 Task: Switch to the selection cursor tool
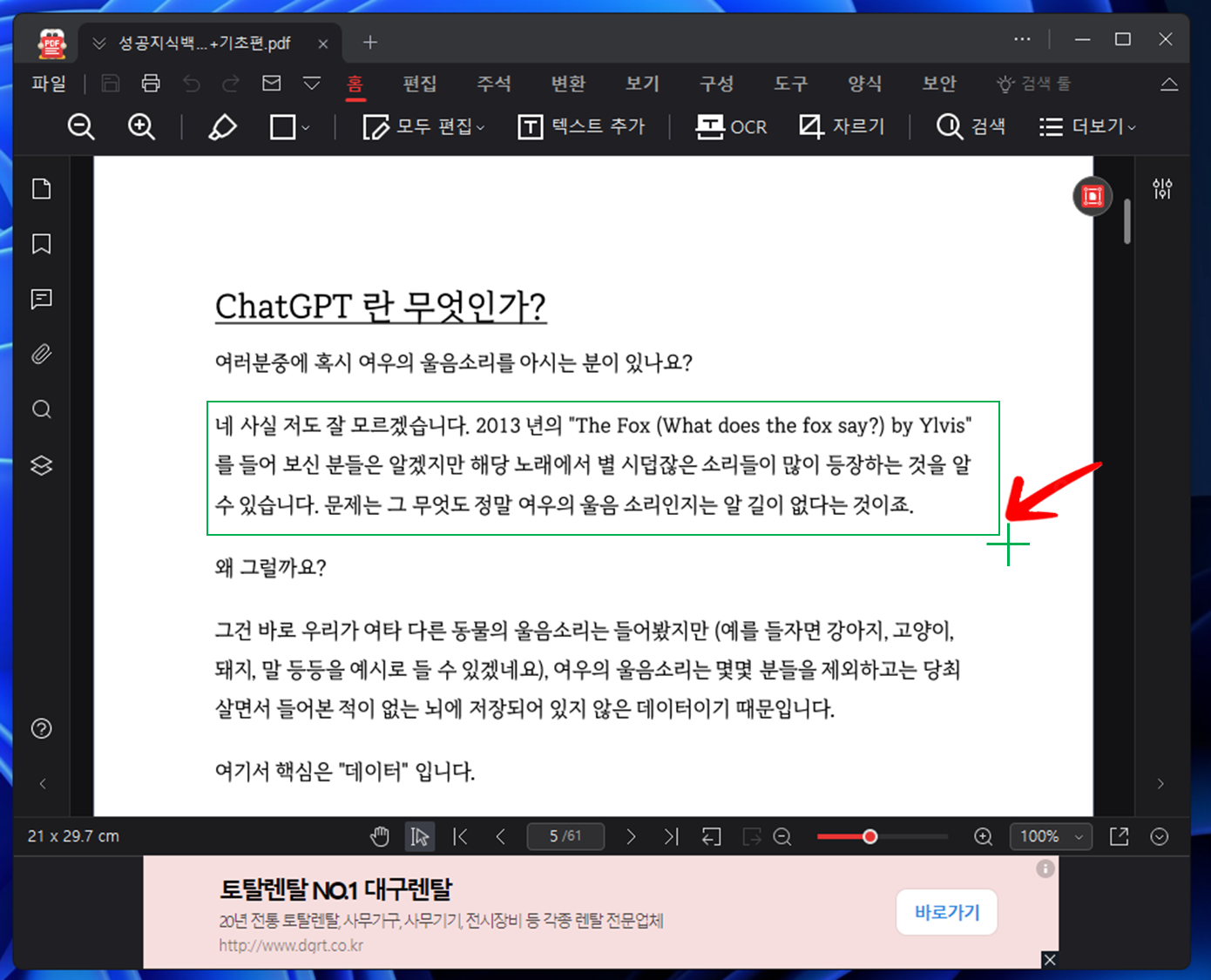(x=419, y=835)
